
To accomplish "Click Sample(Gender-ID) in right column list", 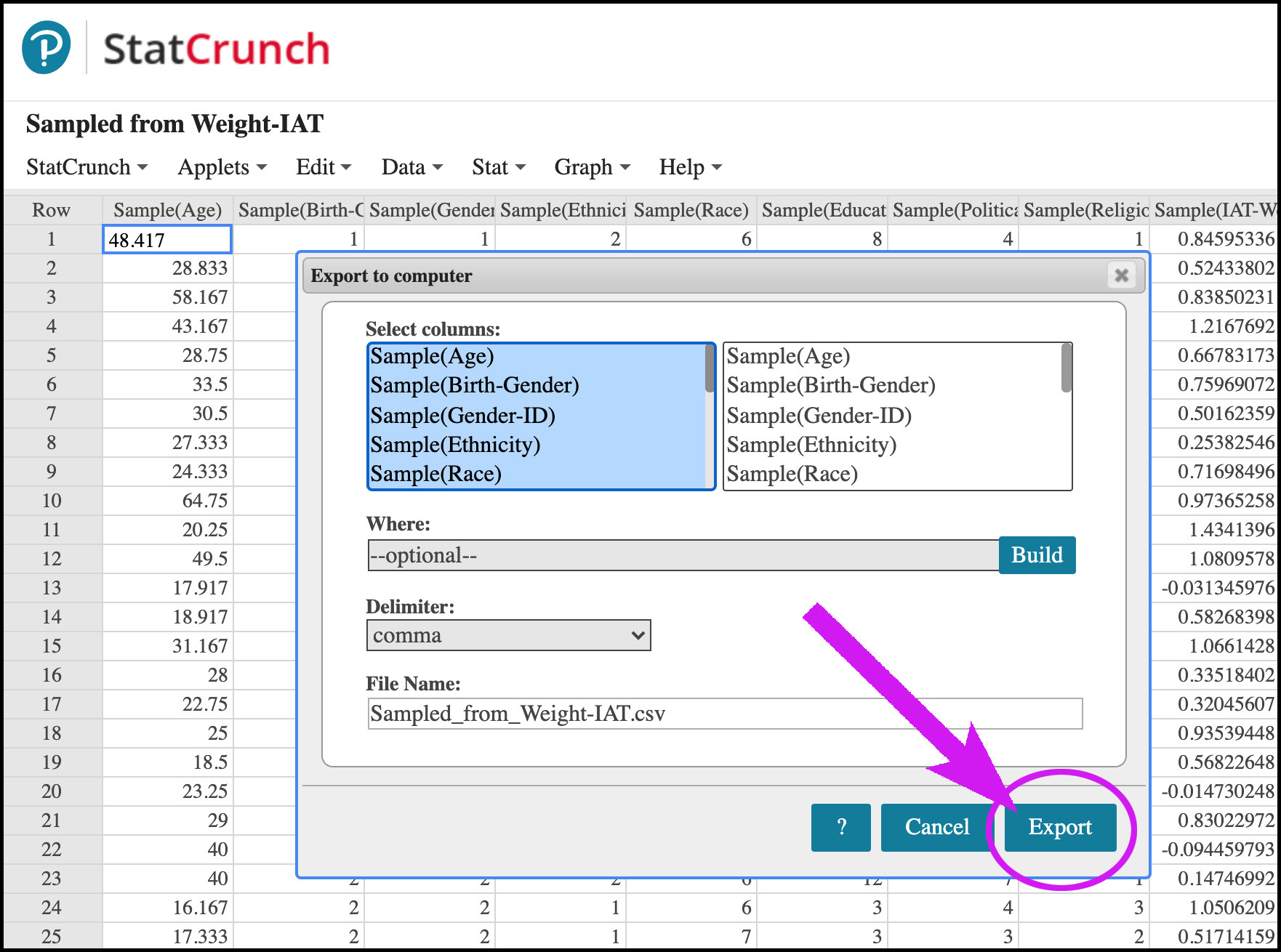I will click(x=893, y=416).
